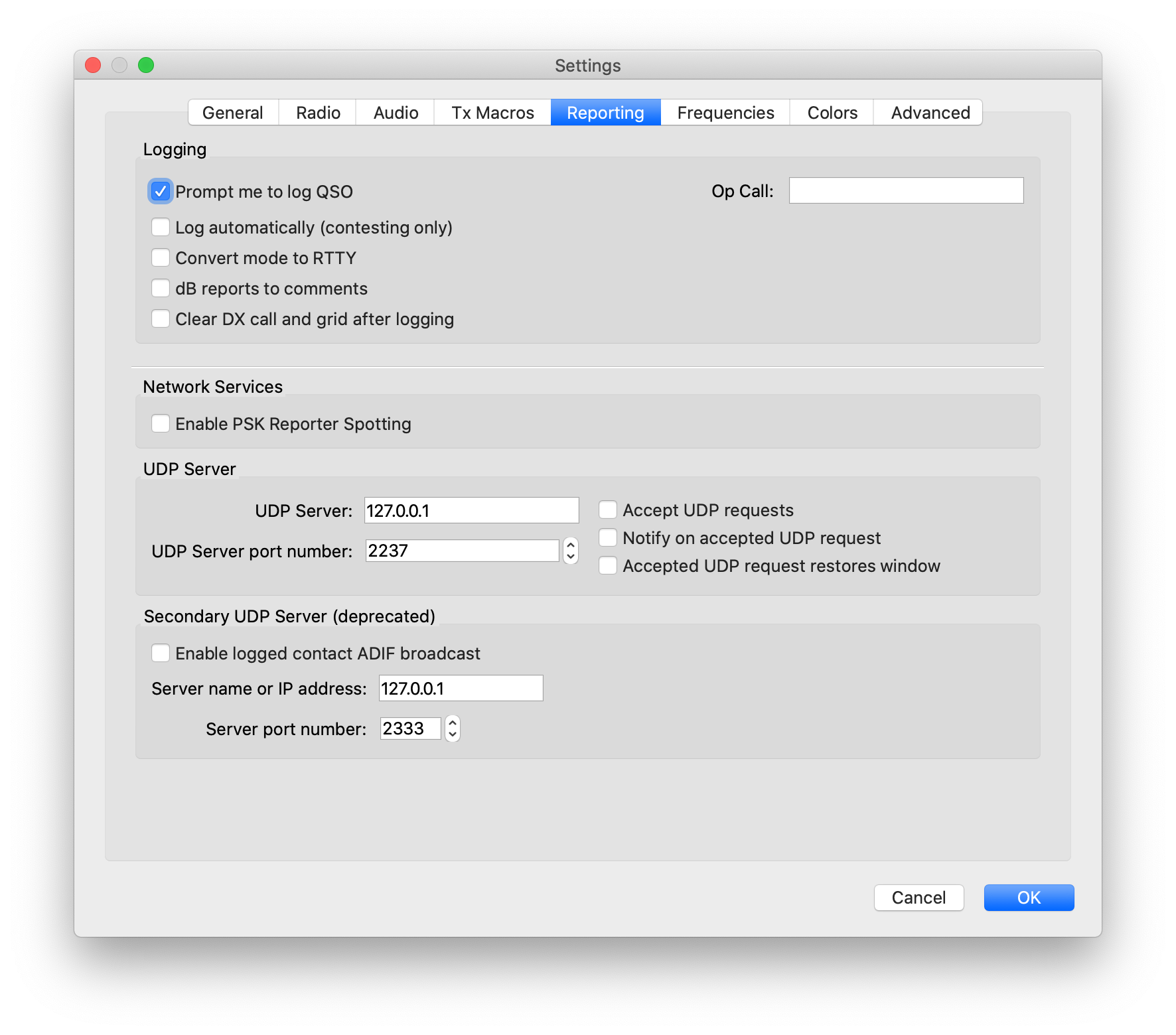Enable Log automatically (contesting only)
Screen dimensions: 1176x1035
click(x=161, y=228)
